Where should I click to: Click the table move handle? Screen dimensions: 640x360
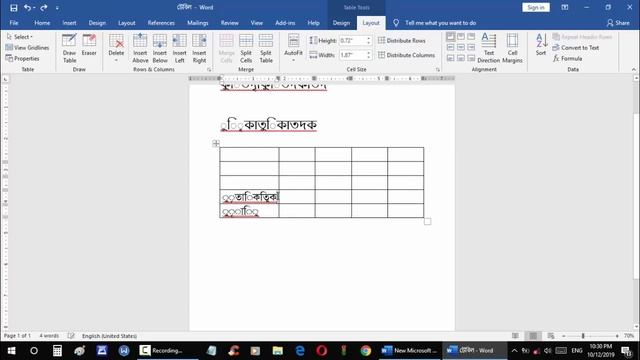[x=216, y=143]
